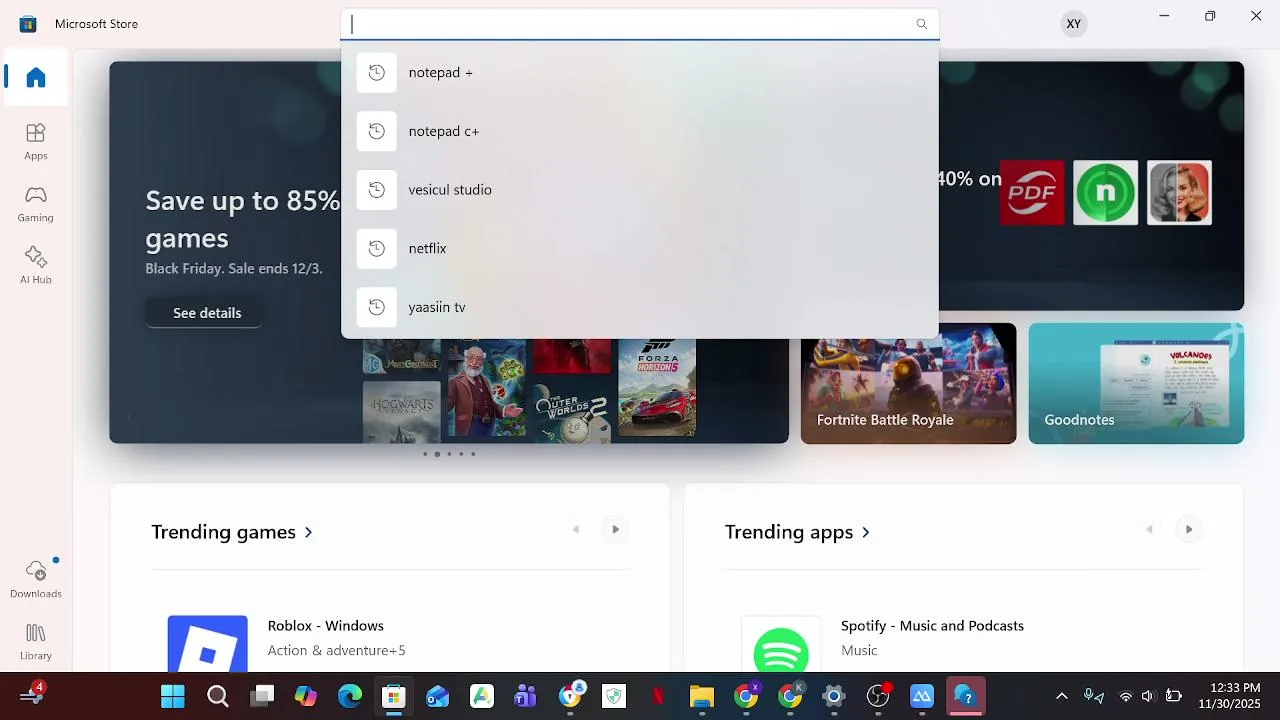Screen dimensions: 1280x720
Task: Click the portrait photo app icon in banner
Action: click(x=1179, y=192)
